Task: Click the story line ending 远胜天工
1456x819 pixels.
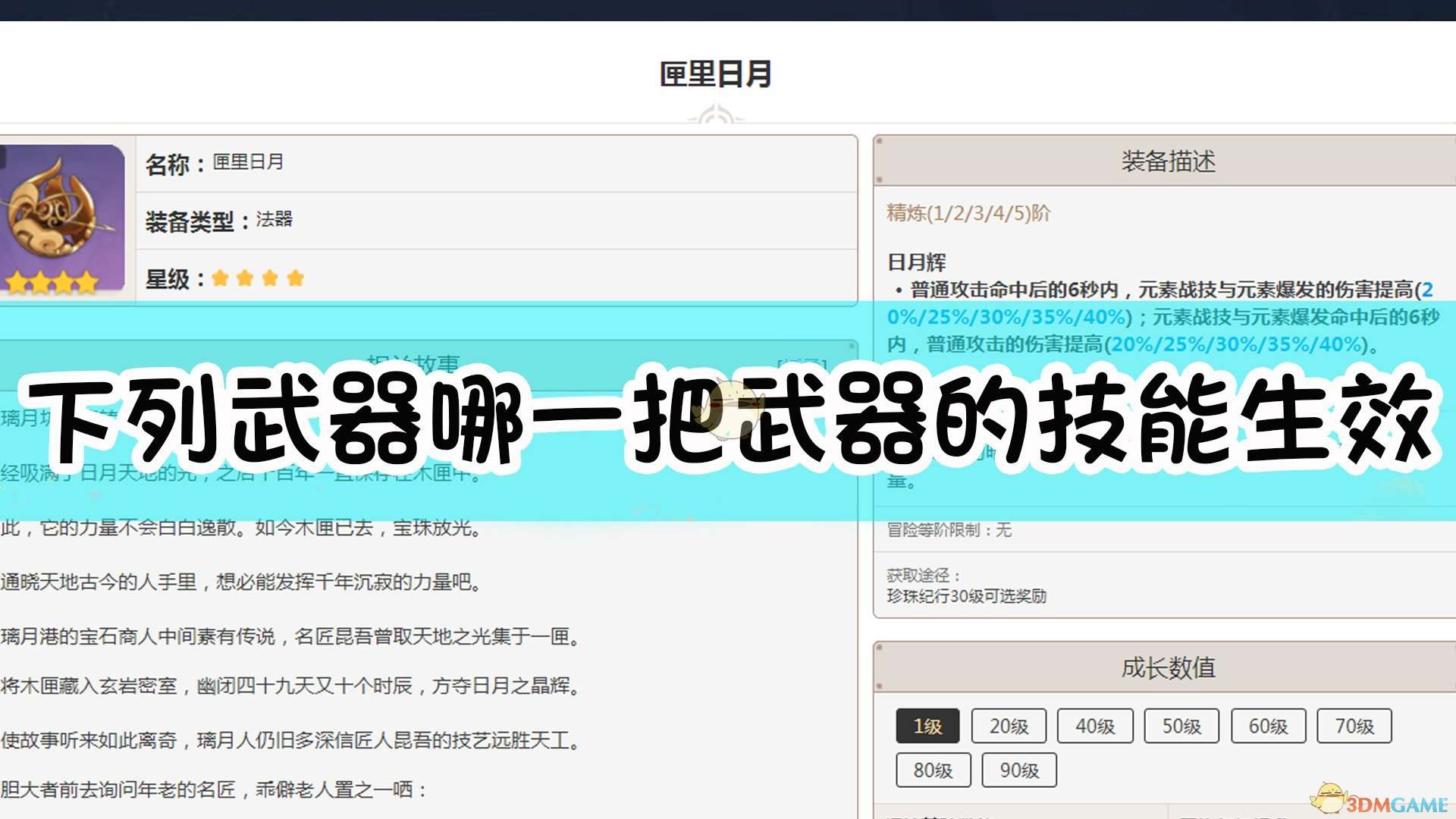Action: pyautogui.click(x=290, y=741)
